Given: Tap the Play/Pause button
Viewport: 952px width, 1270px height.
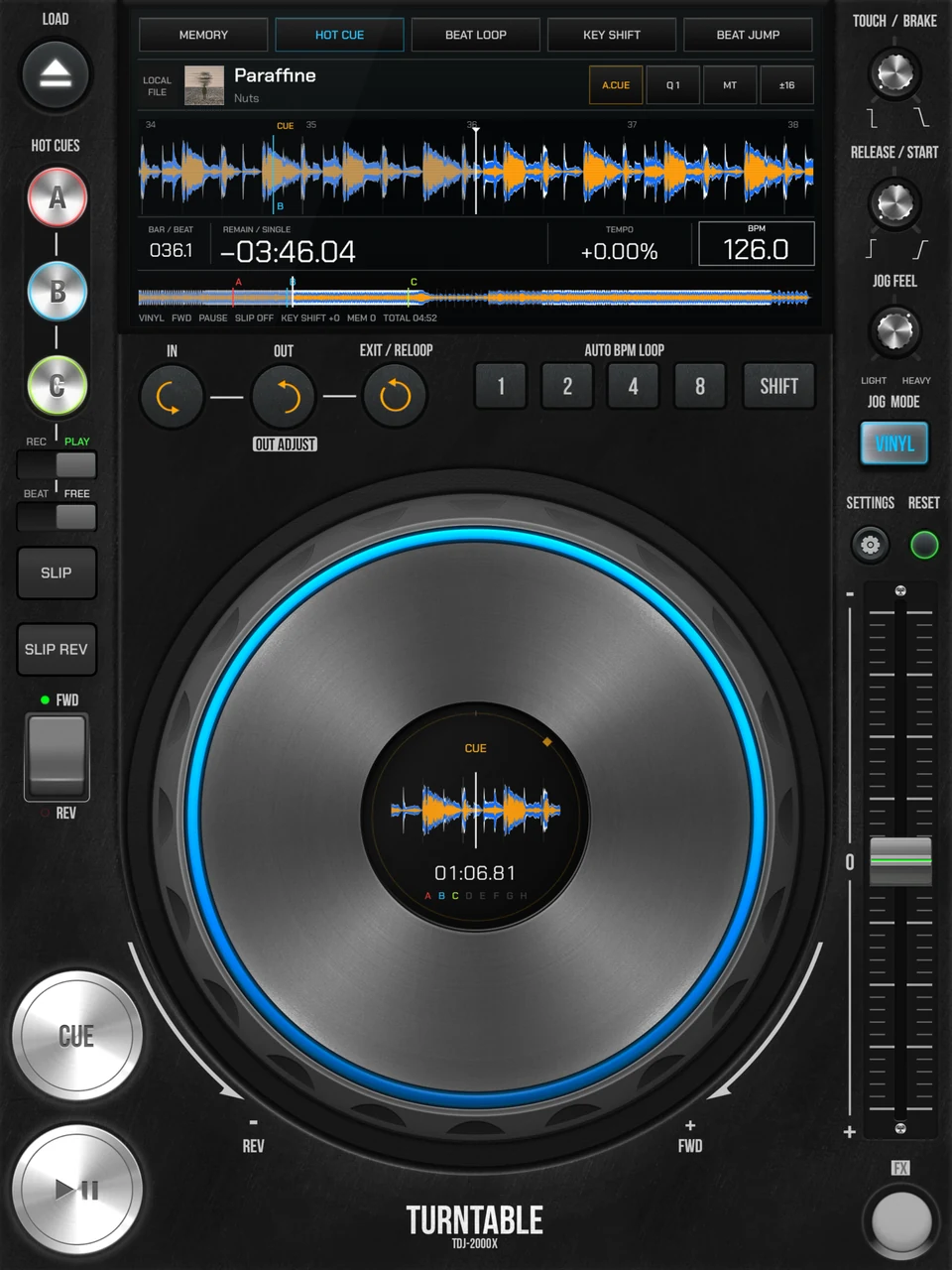Looking at the screenshot, I should tap(76, 1189).
